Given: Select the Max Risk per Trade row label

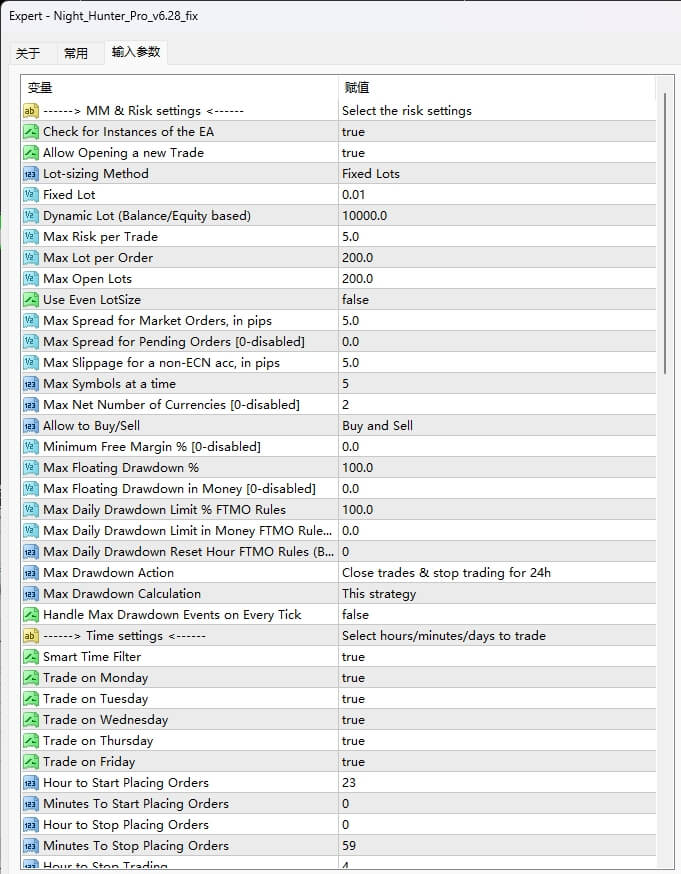Looking at the screenshot, I should point(100,237).
